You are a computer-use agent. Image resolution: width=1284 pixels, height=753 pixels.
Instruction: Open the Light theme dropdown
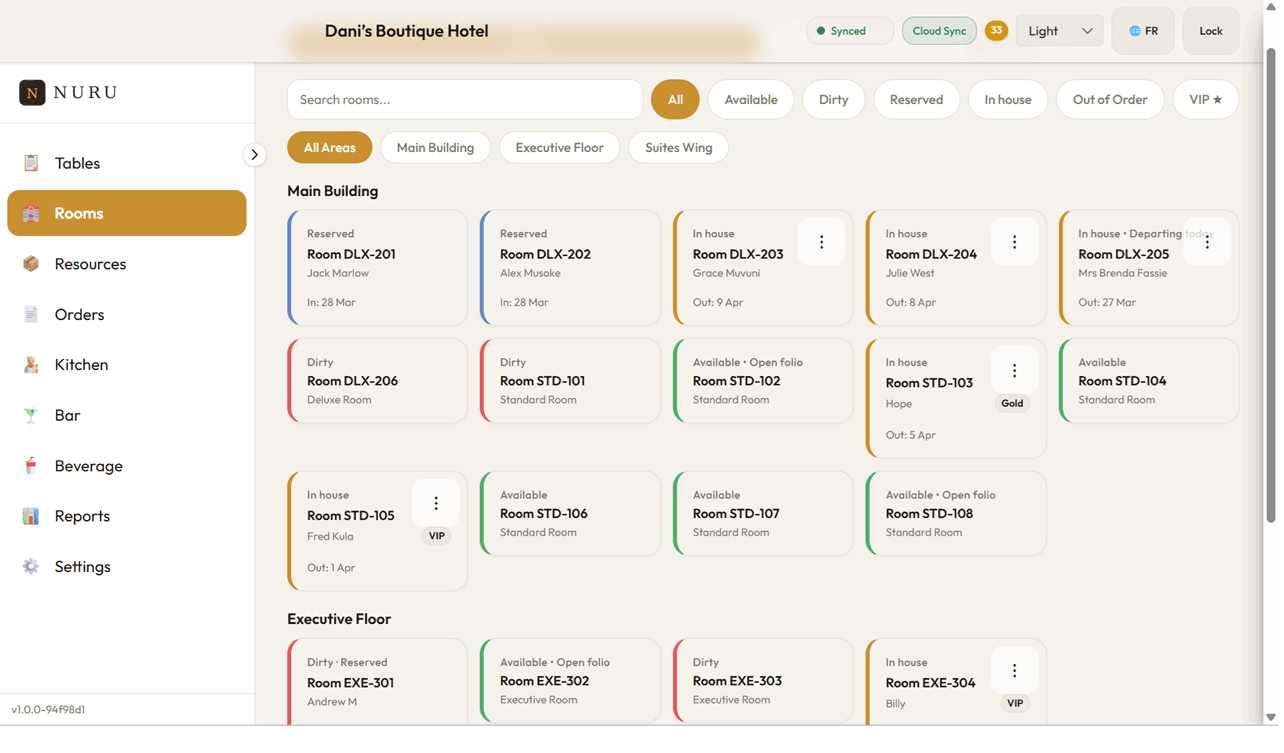pos(1059,31)
